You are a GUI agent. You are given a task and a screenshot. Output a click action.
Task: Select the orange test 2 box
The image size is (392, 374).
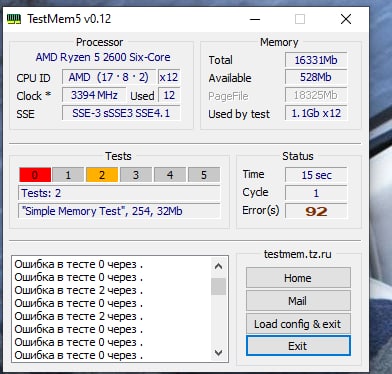[x=102, y=175]
